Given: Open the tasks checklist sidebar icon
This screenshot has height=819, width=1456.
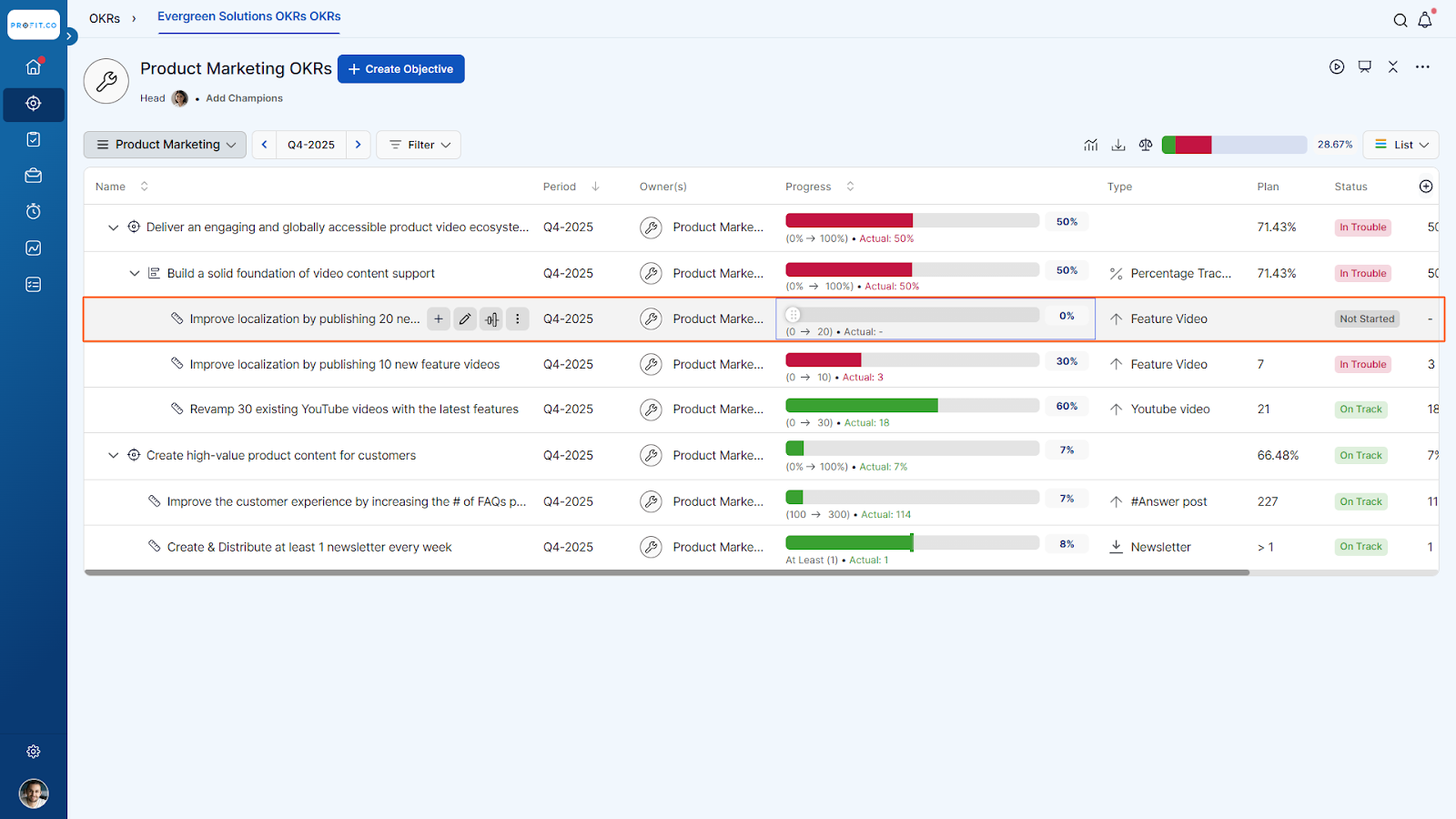Looking at the screenshot, I should [x=34, y=139].
